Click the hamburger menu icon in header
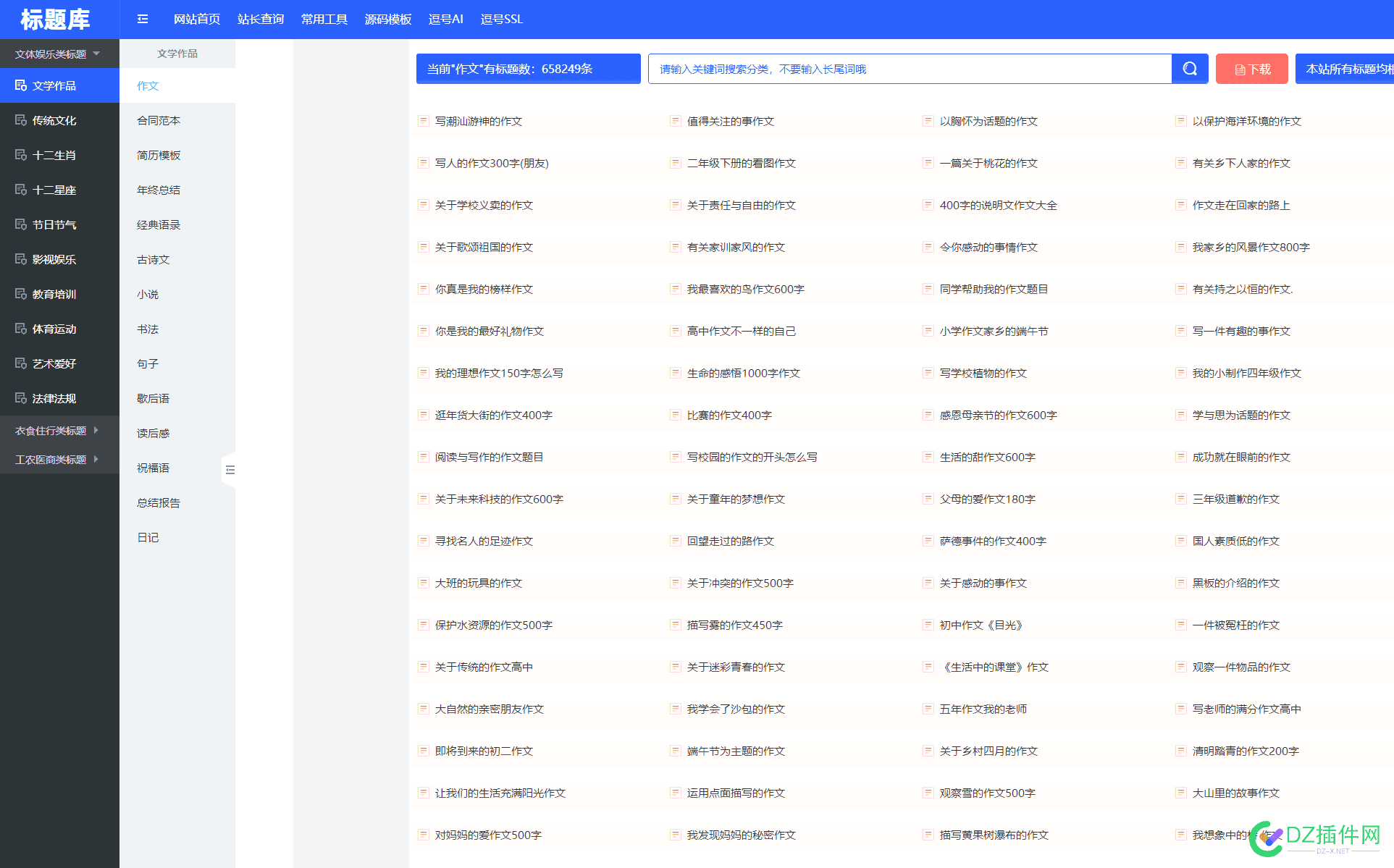 click(143, 19)
